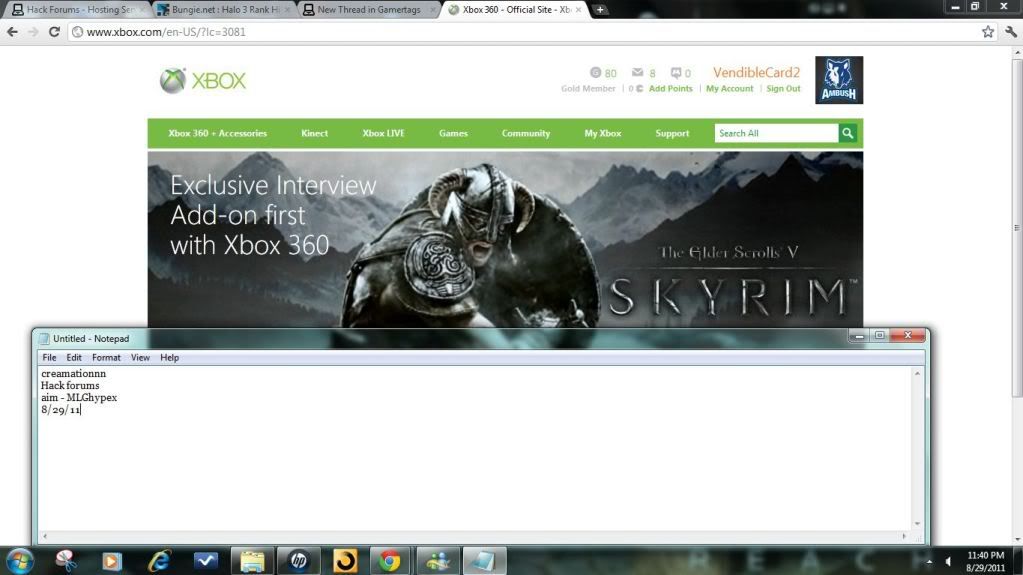
Task: Click the 'aim - MLGhypex' line in Notepad
Action: [x=79, y=397]
